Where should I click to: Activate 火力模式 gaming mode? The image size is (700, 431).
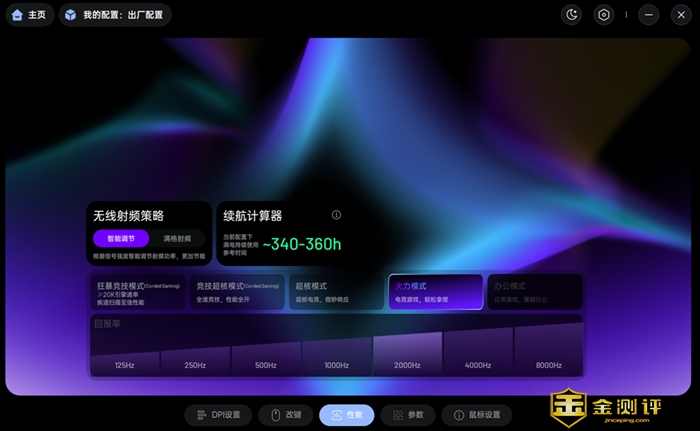[435, 292]
